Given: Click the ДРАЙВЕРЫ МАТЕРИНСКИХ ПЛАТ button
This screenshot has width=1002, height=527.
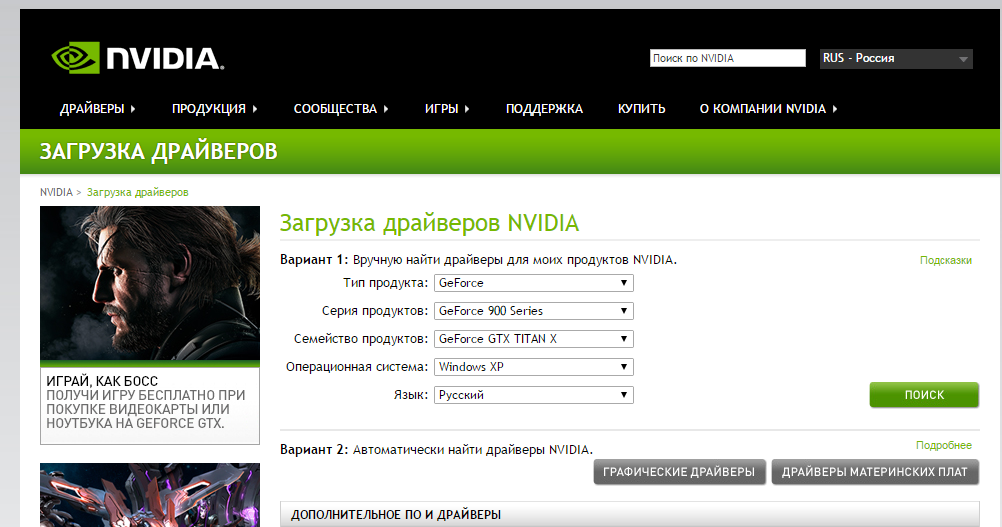Looking at the screenshot, I should click(875, 472).
